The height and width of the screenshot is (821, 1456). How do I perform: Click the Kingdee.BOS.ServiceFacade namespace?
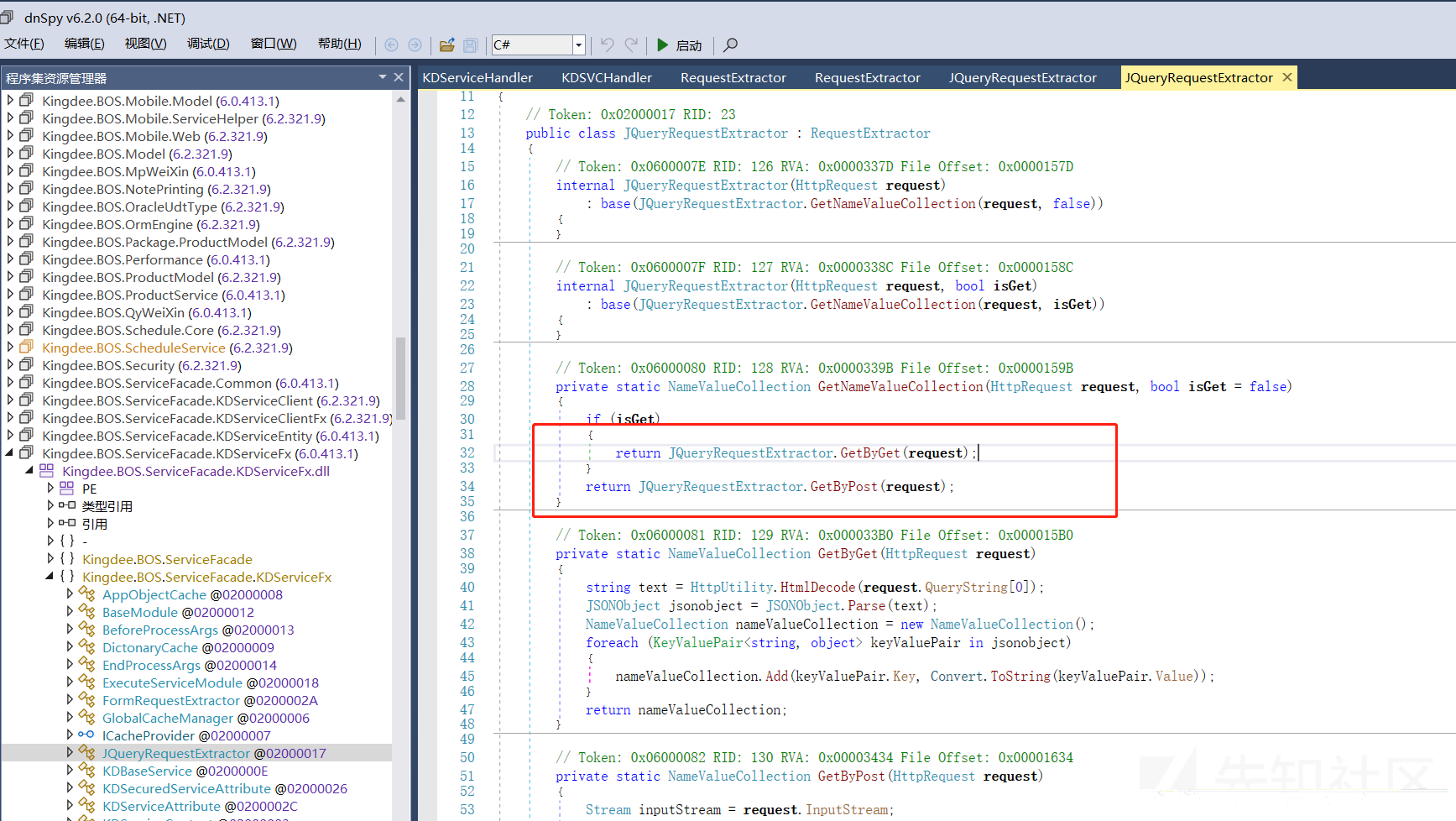point(167,559)
